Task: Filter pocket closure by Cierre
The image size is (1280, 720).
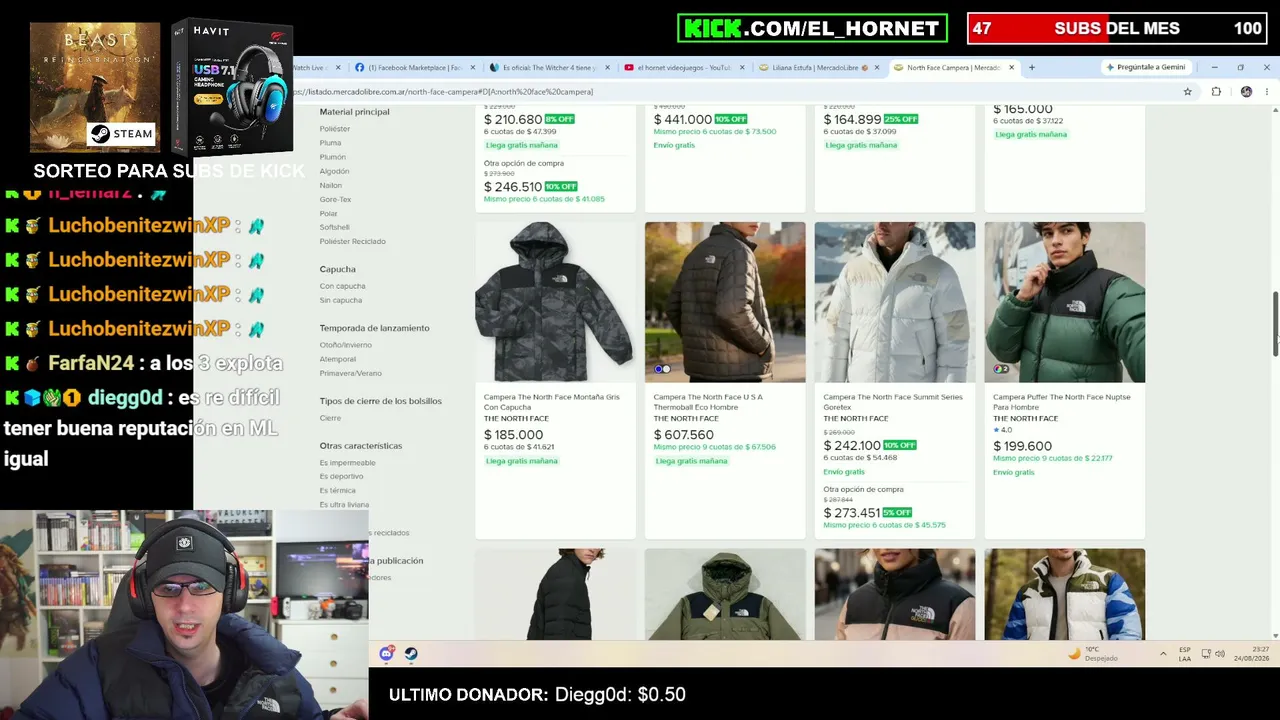Action: pyautogui.click(x=330, y=418)
